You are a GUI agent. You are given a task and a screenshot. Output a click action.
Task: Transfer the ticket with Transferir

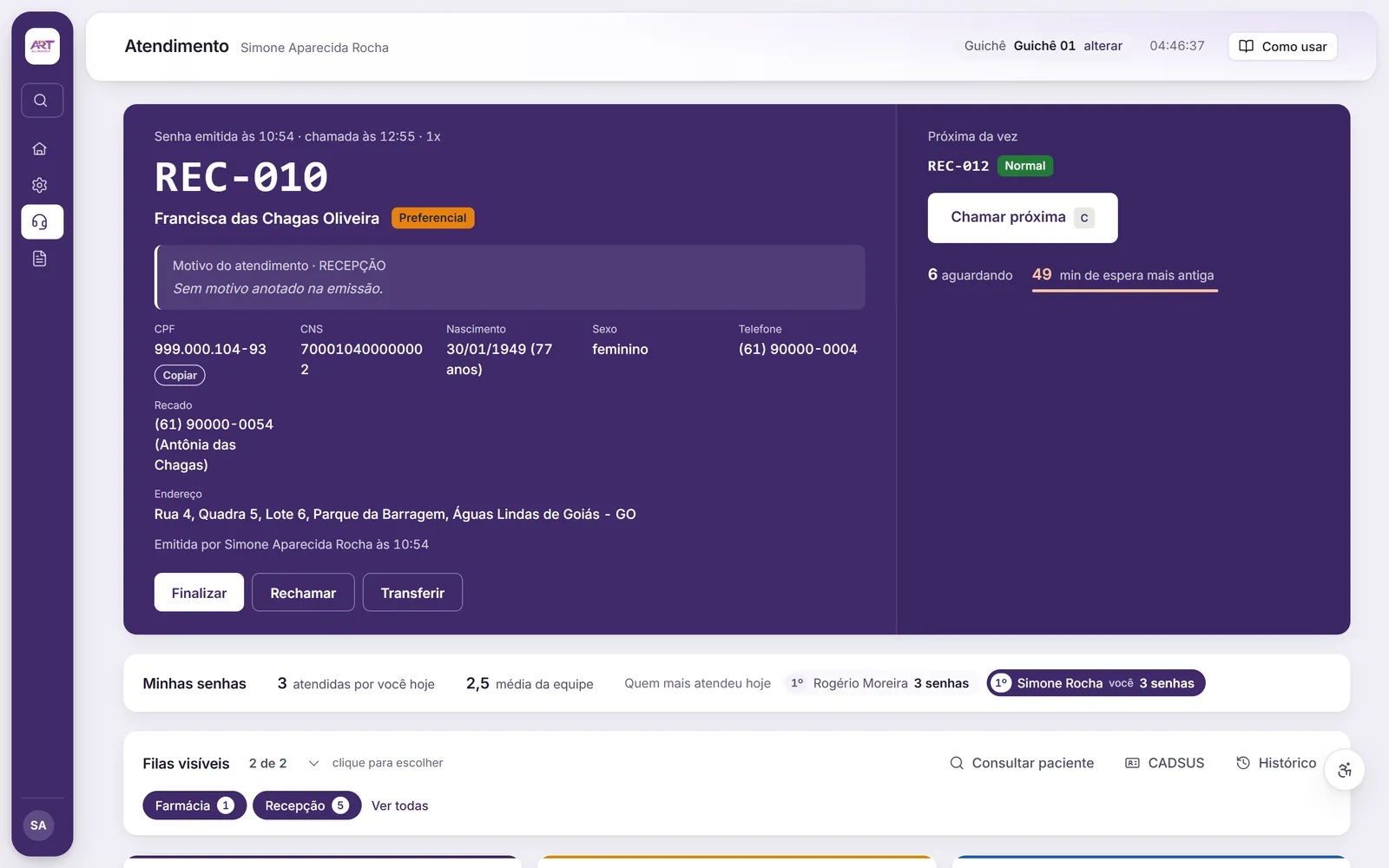pos(412,593)
